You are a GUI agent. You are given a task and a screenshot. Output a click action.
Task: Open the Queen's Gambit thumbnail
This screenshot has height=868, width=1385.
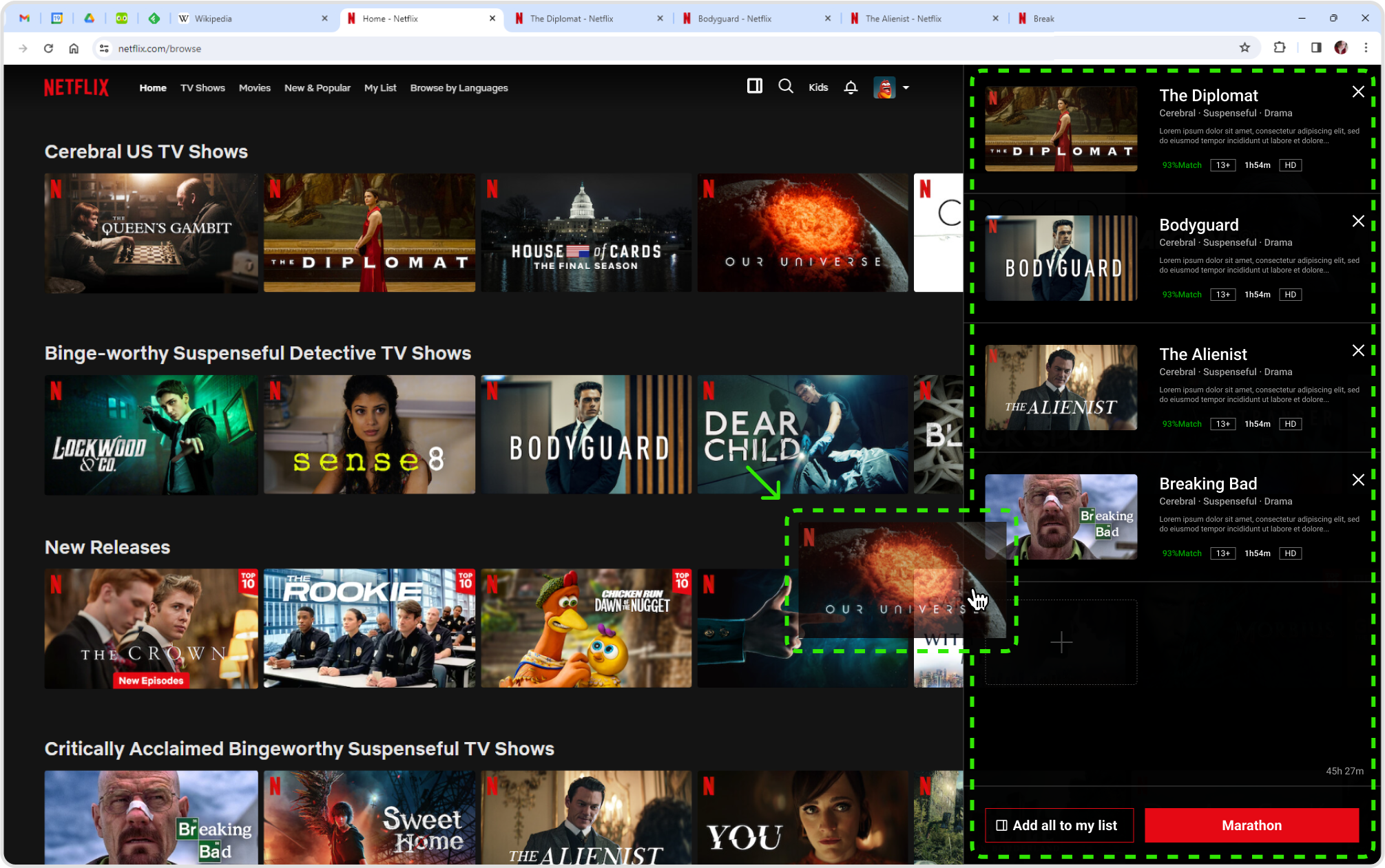(x=151, y=233)
